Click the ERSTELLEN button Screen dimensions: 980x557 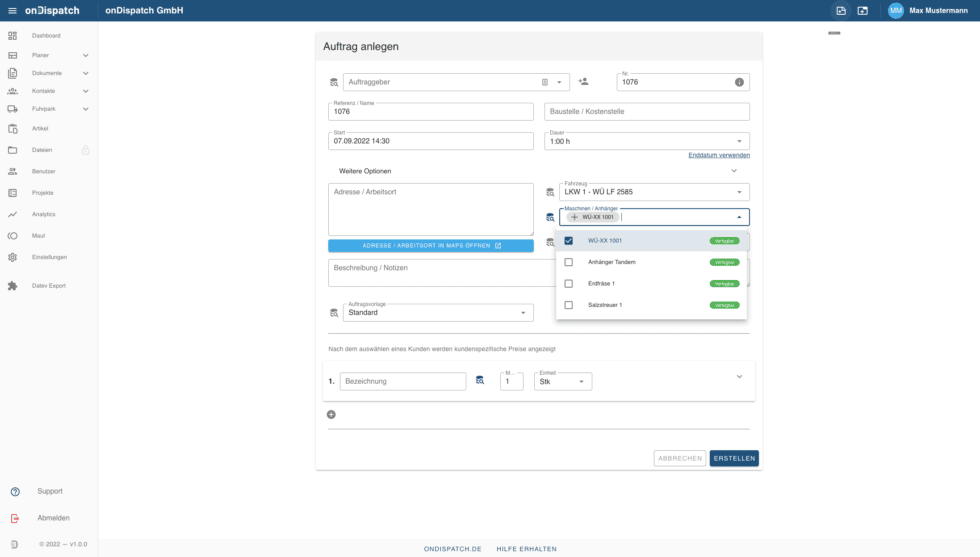click(x=734, y=458)
